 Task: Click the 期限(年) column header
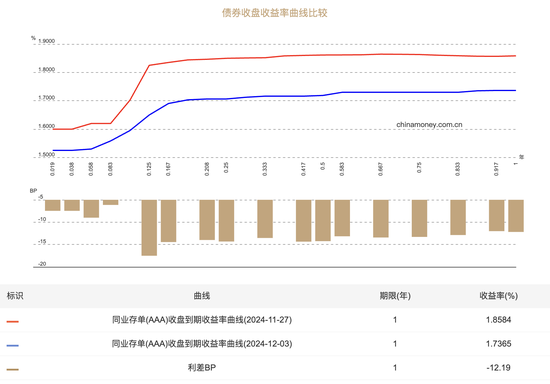(395, 296)
